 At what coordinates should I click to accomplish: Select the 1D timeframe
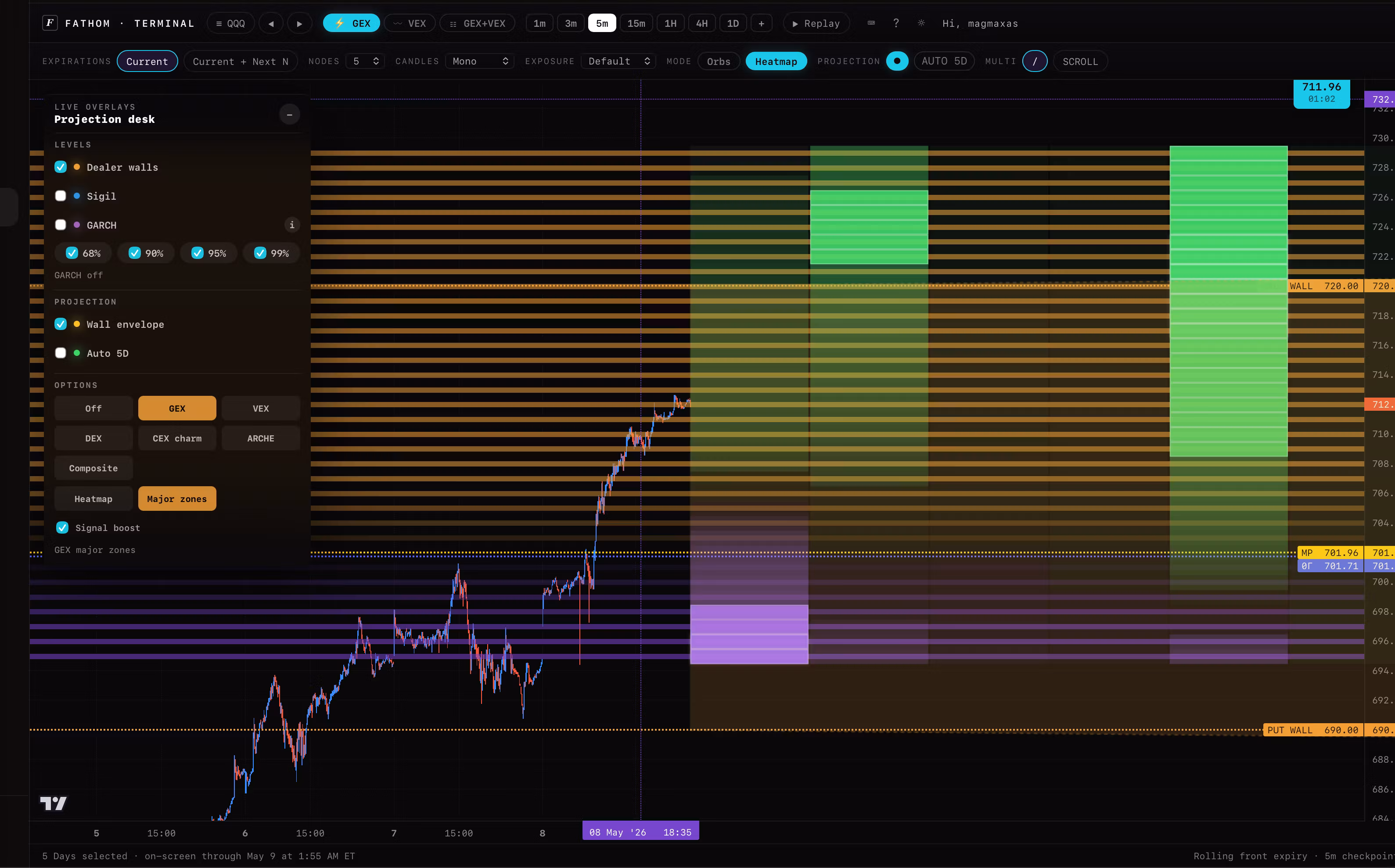[733, 24]
